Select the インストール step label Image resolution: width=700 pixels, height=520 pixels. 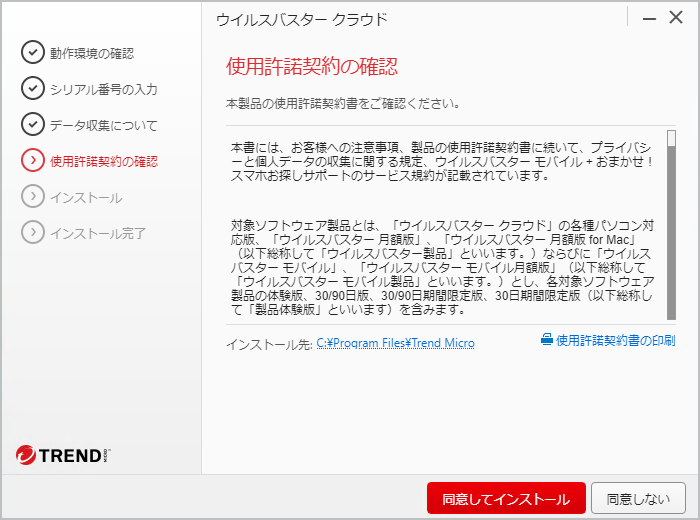[86, 197]
